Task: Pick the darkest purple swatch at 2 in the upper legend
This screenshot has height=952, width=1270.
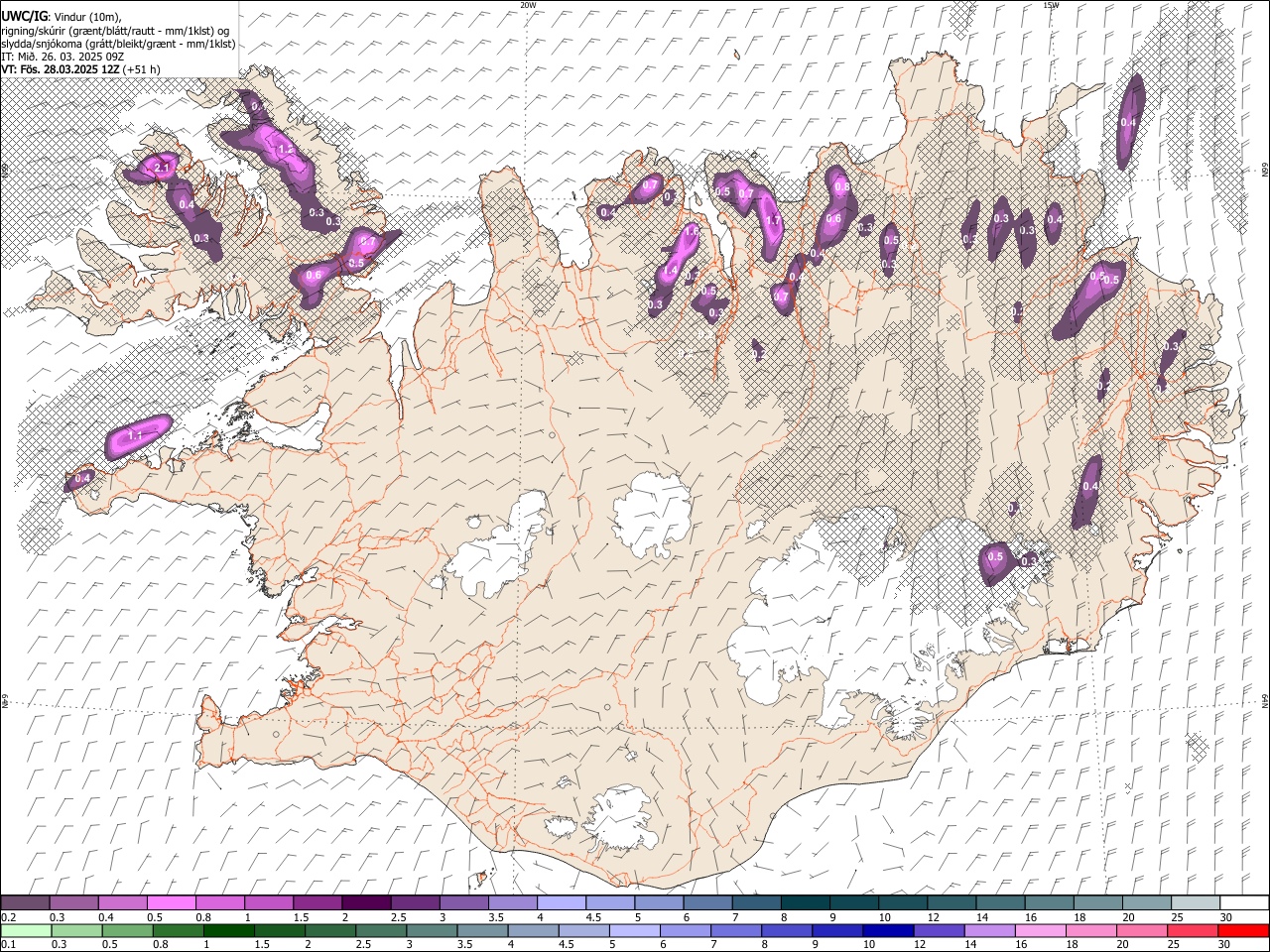Action: coord(365,903)
